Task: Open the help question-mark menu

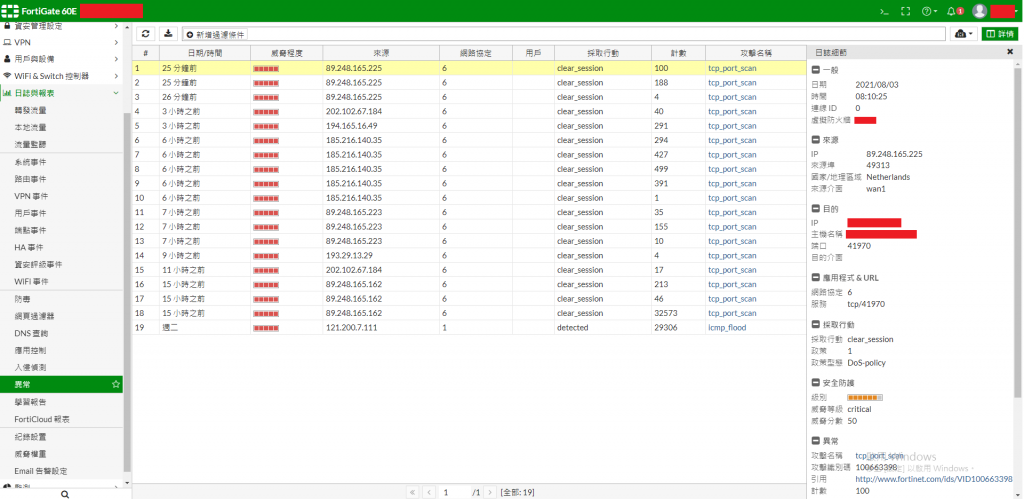Action: click(929, 11)
